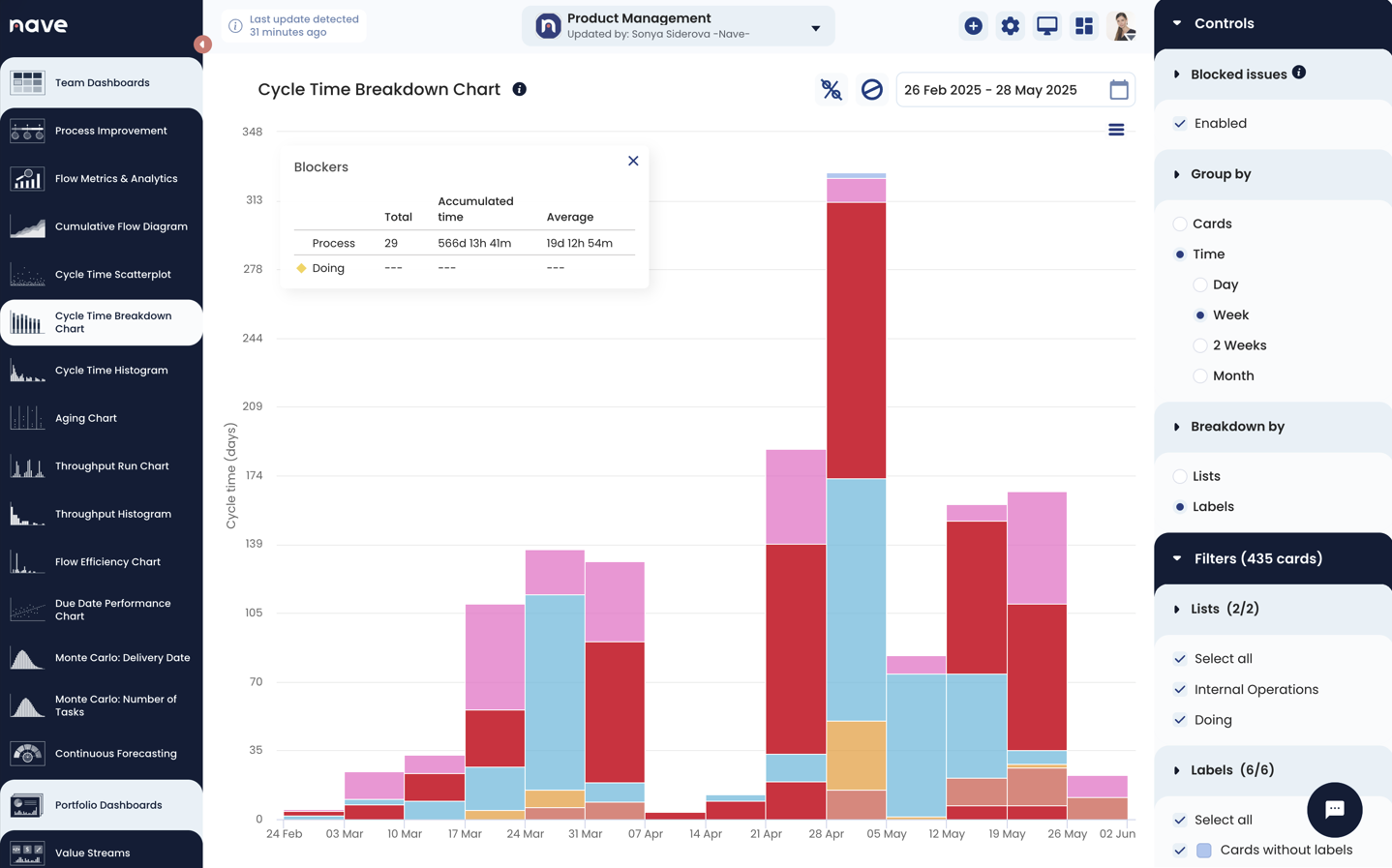The height and width of the screenshot is (868, 1392).
Task: Click the percentage view icon
Action: tap(831, 90)
